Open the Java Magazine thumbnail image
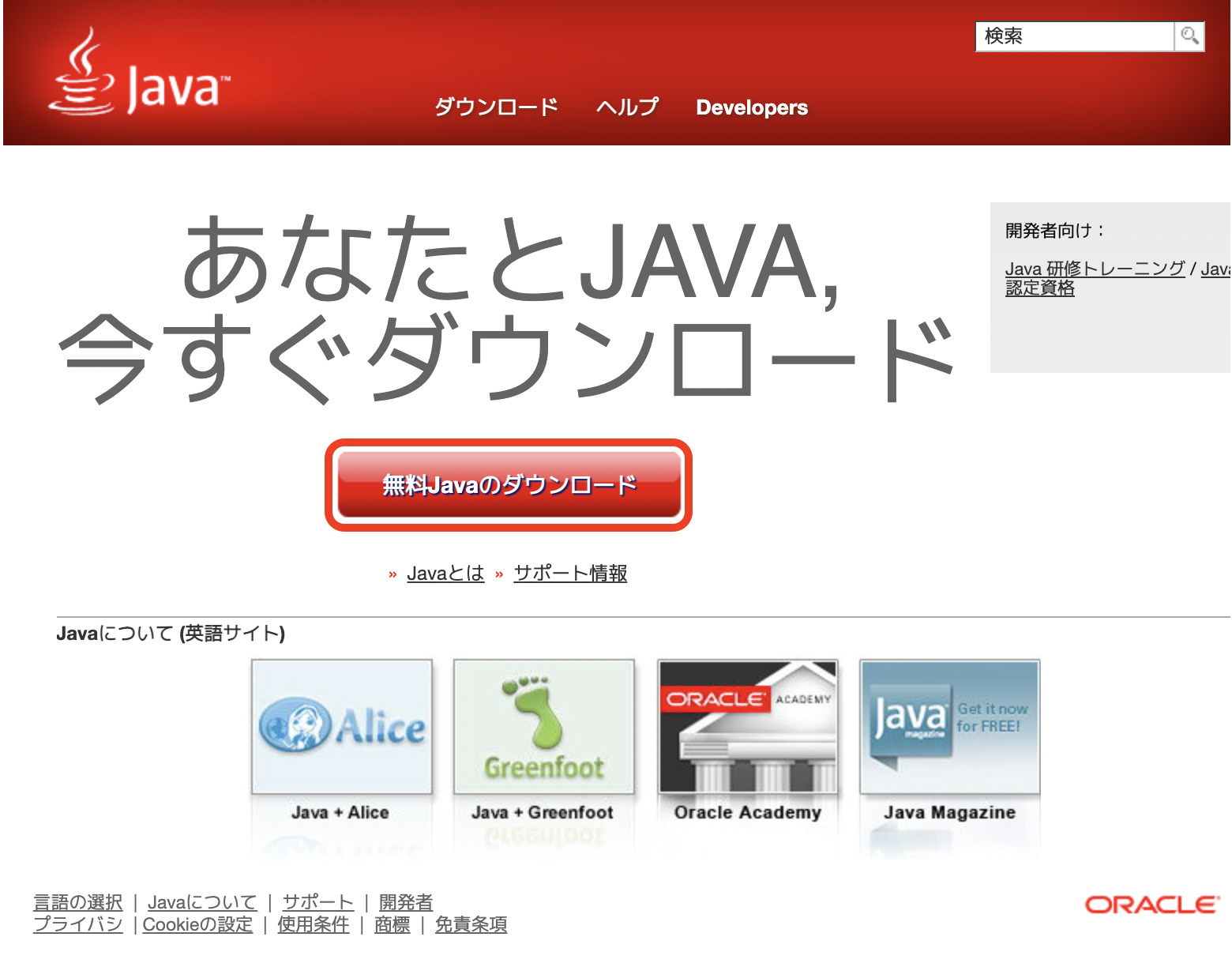 pos(950,727)
